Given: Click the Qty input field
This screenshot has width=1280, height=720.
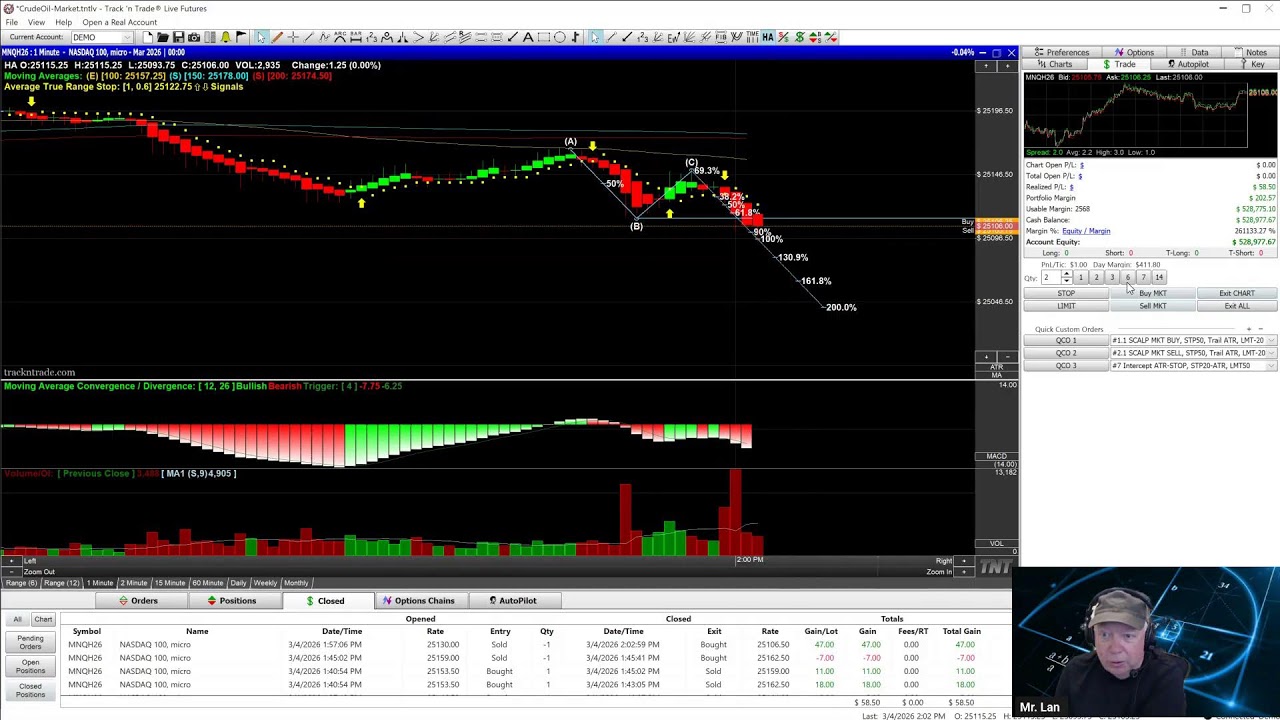Looking at the screenshot, I should (1051, 277).
